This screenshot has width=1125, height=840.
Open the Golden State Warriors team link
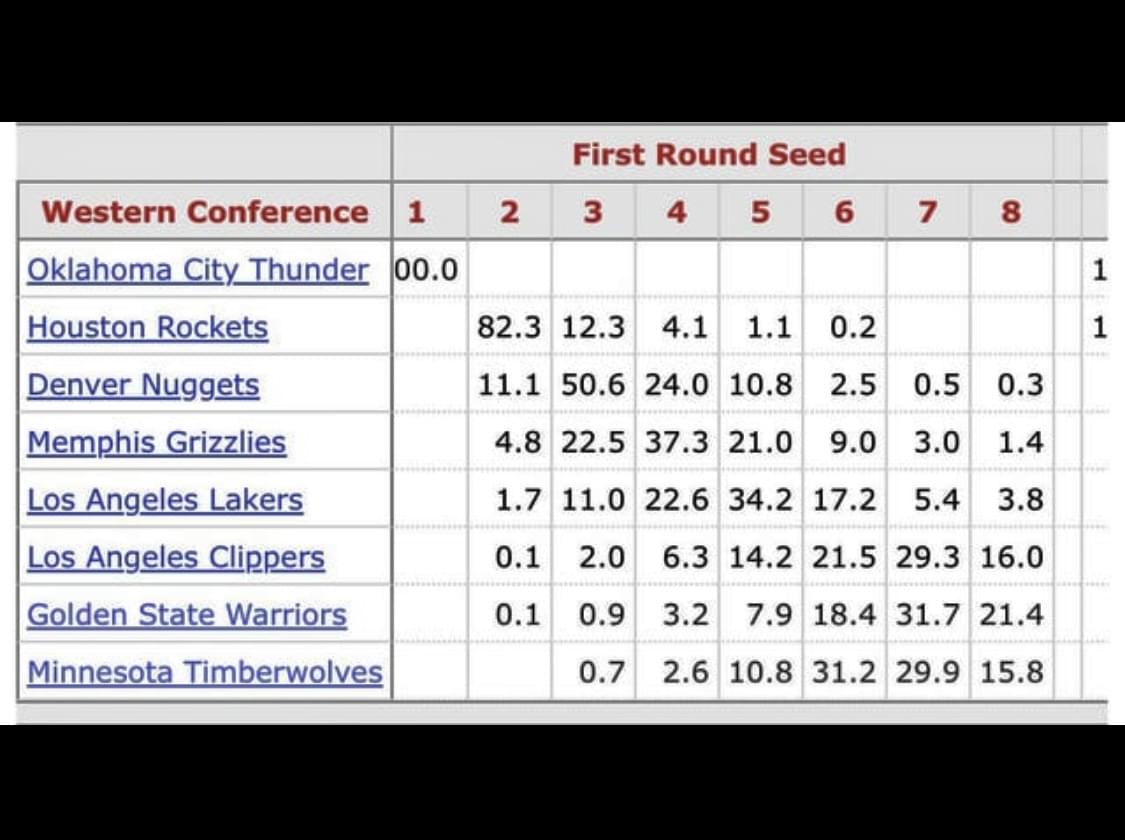(187, 615)
